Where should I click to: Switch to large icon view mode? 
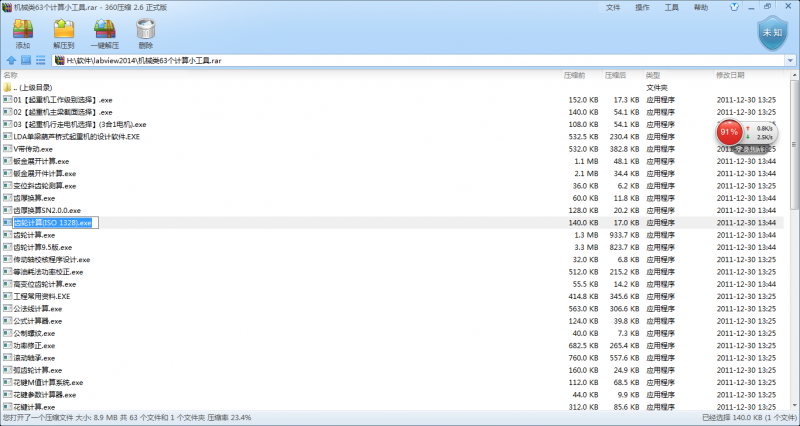(x=26, y=60)
